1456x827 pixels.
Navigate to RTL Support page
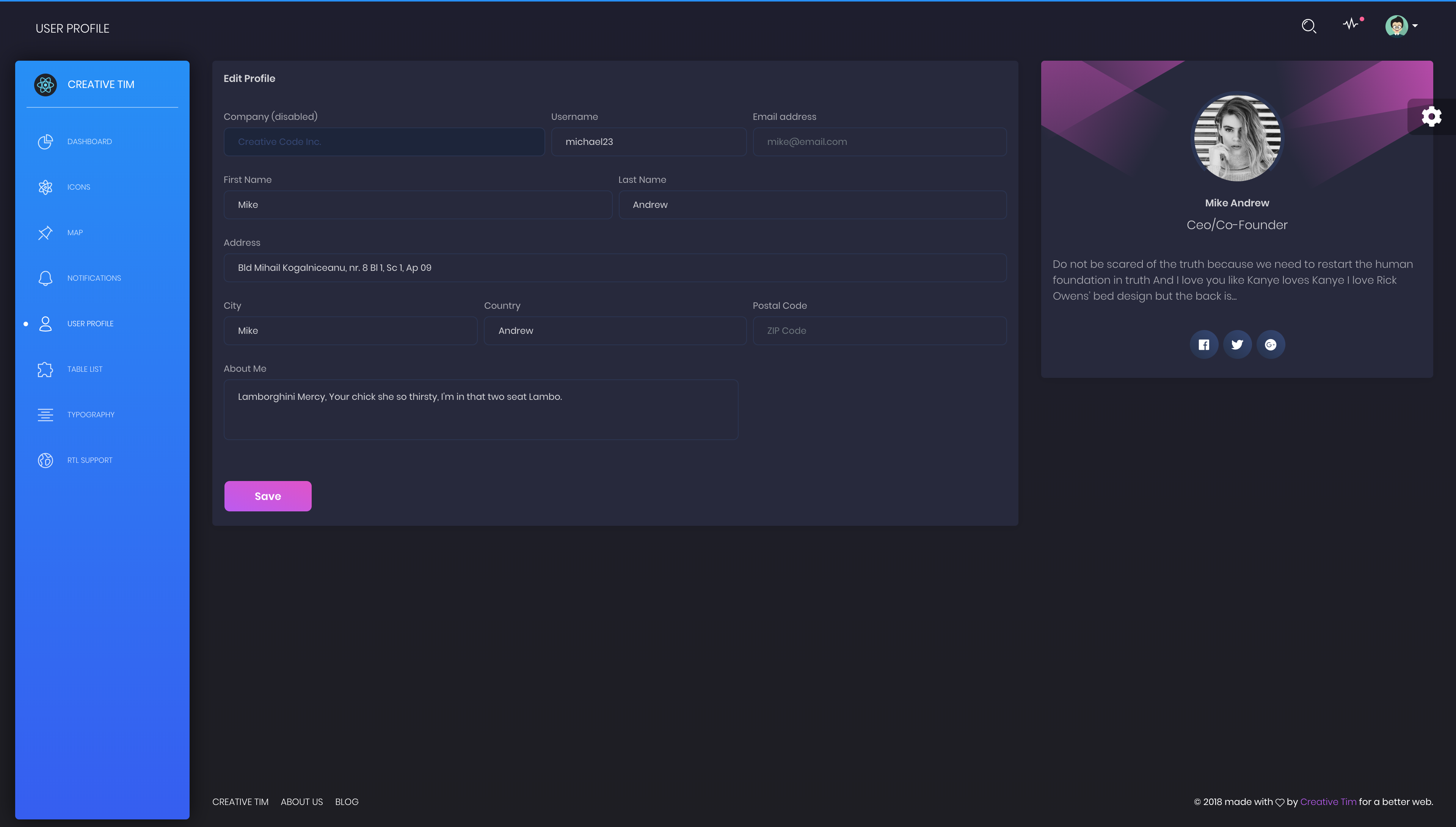pyautogui.click(x=90, y=460)
